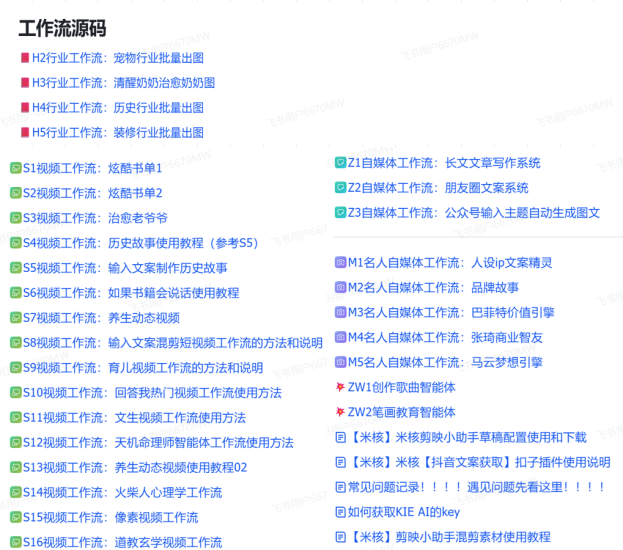Click the green icon beside S3视频工作流

[x=15, y=218]
